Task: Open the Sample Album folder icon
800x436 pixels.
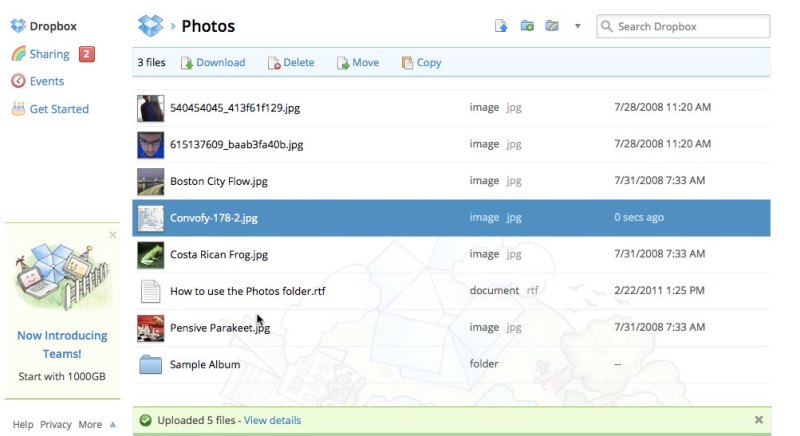Action: pyautogui.click(x=150, y=364)
